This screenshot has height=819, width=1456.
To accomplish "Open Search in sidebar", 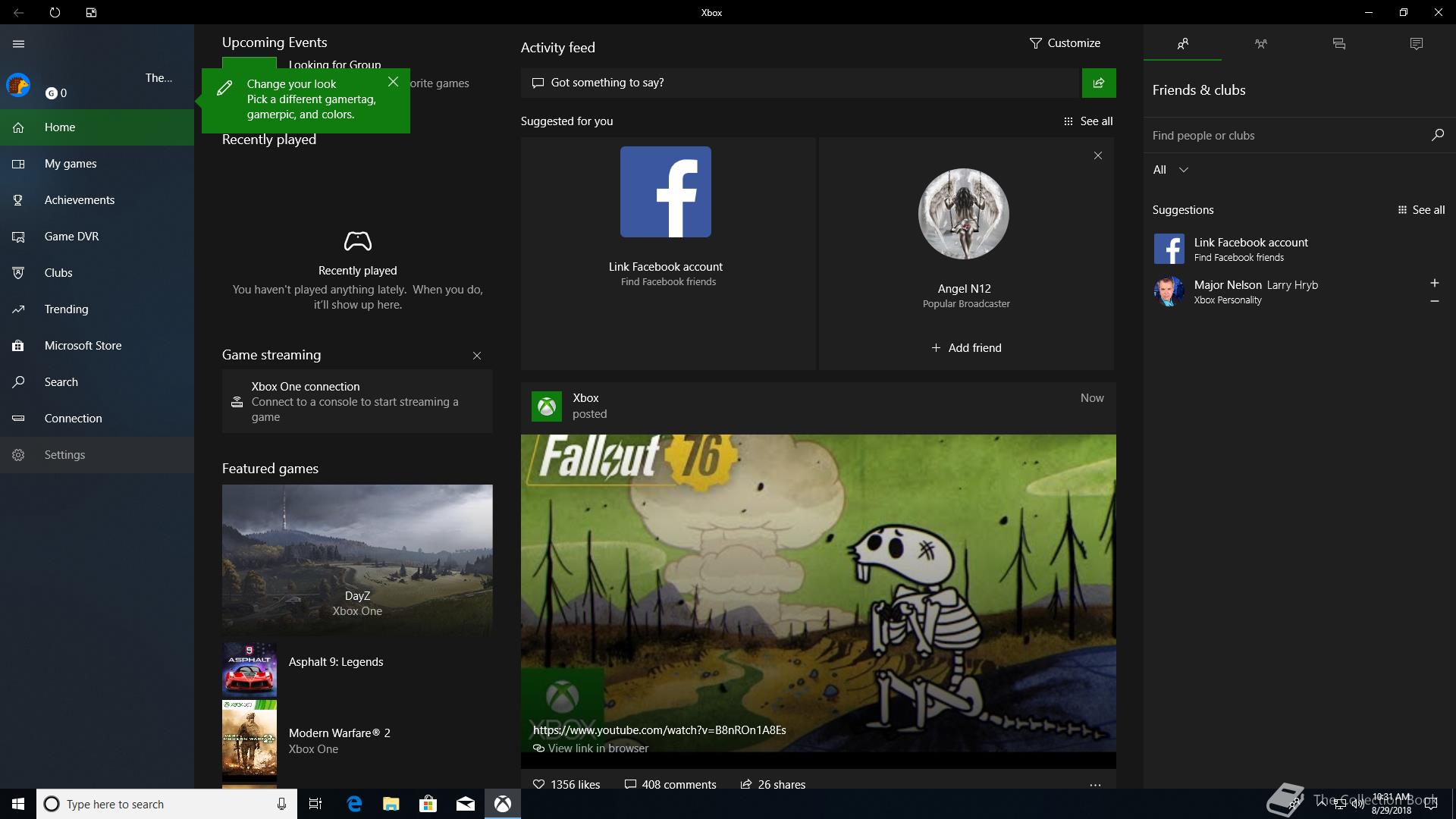I will 97,382.
